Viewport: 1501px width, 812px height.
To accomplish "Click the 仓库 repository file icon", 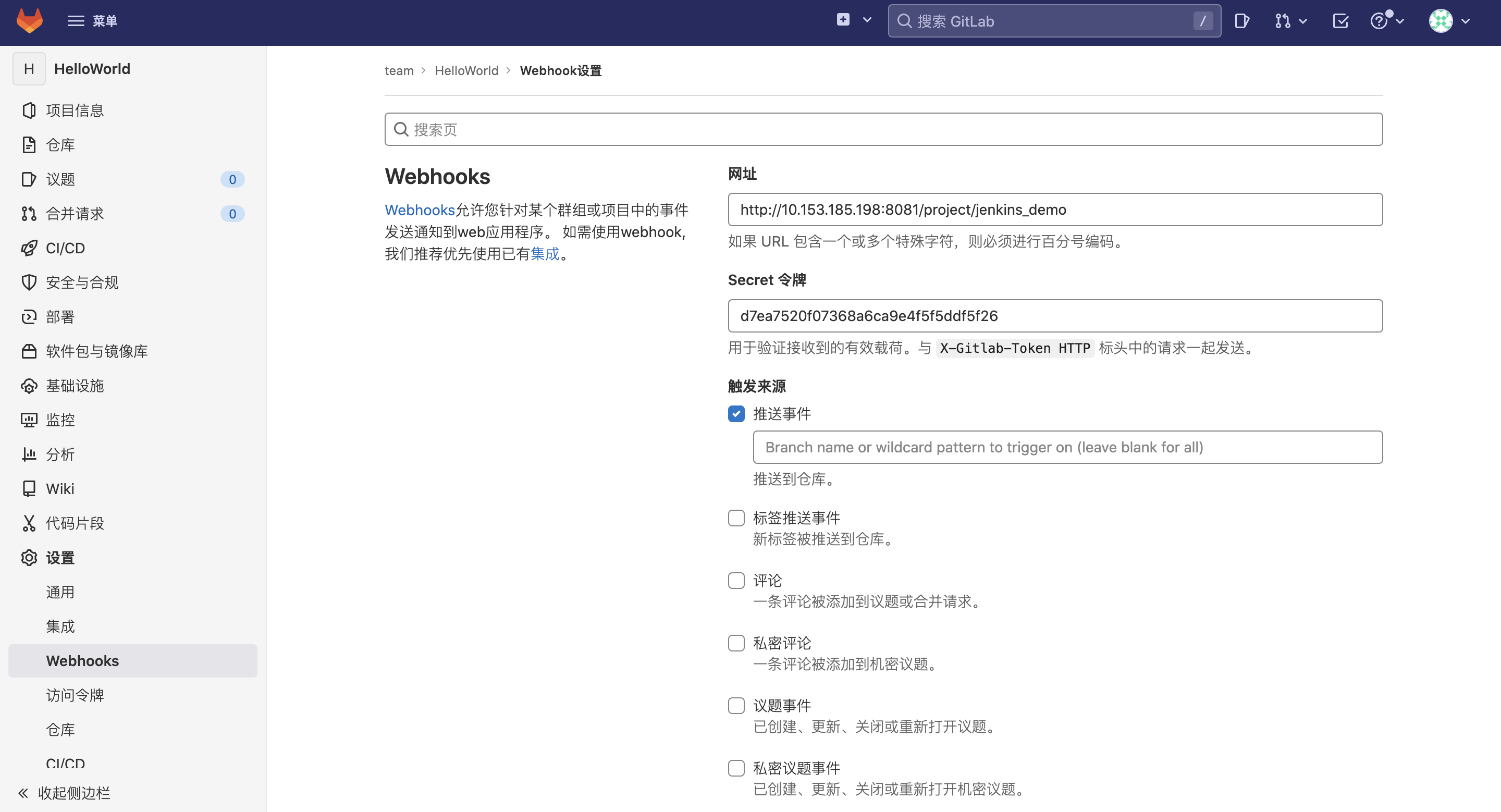I will click(x=29, y=145).
